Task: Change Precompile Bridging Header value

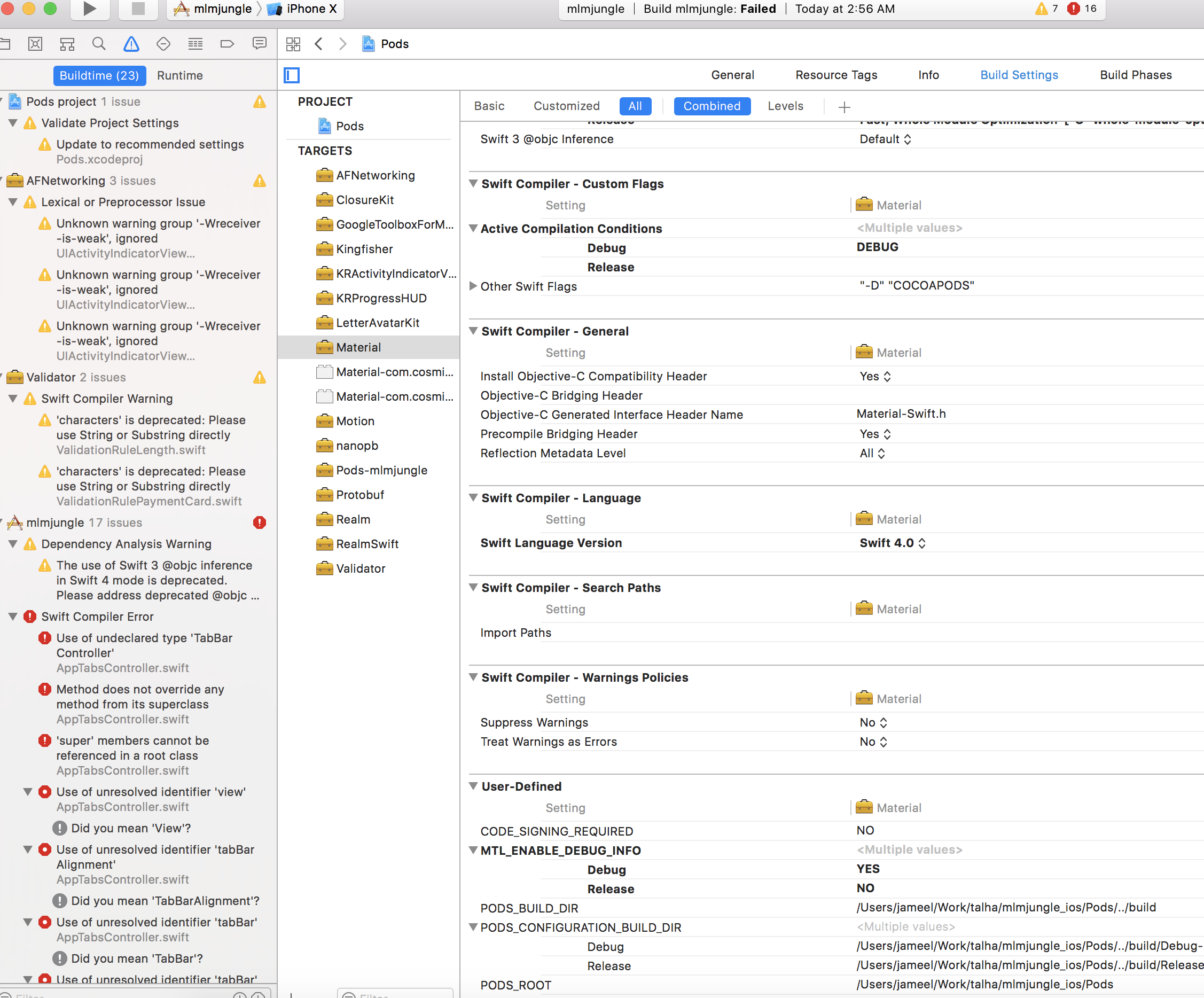Action: pyautogui.click(x=875, y=434)
